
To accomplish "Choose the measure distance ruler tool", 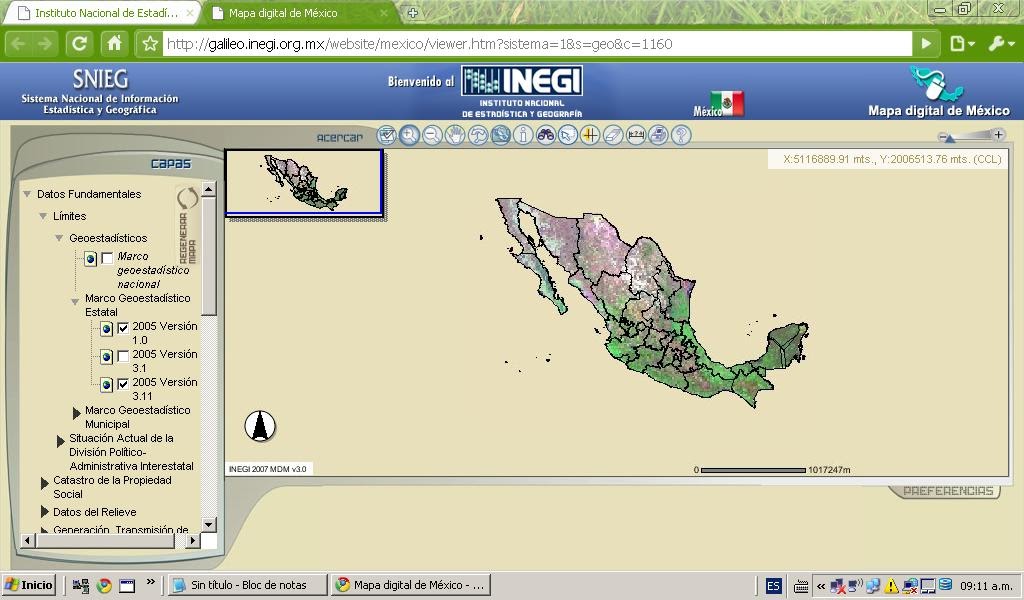I will [636, 135].
